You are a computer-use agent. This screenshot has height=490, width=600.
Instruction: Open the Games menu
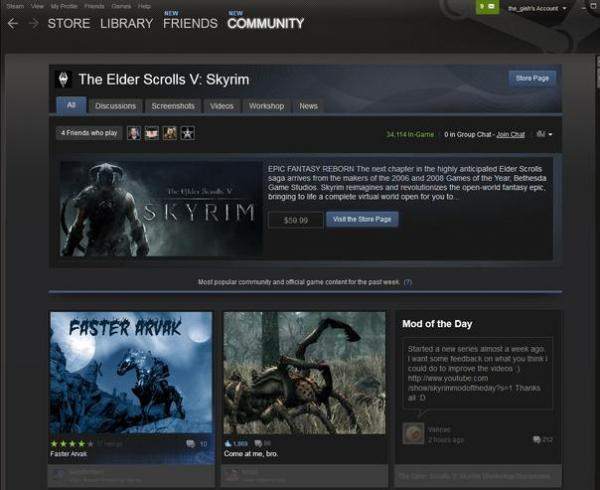click(x=120, y=6)
